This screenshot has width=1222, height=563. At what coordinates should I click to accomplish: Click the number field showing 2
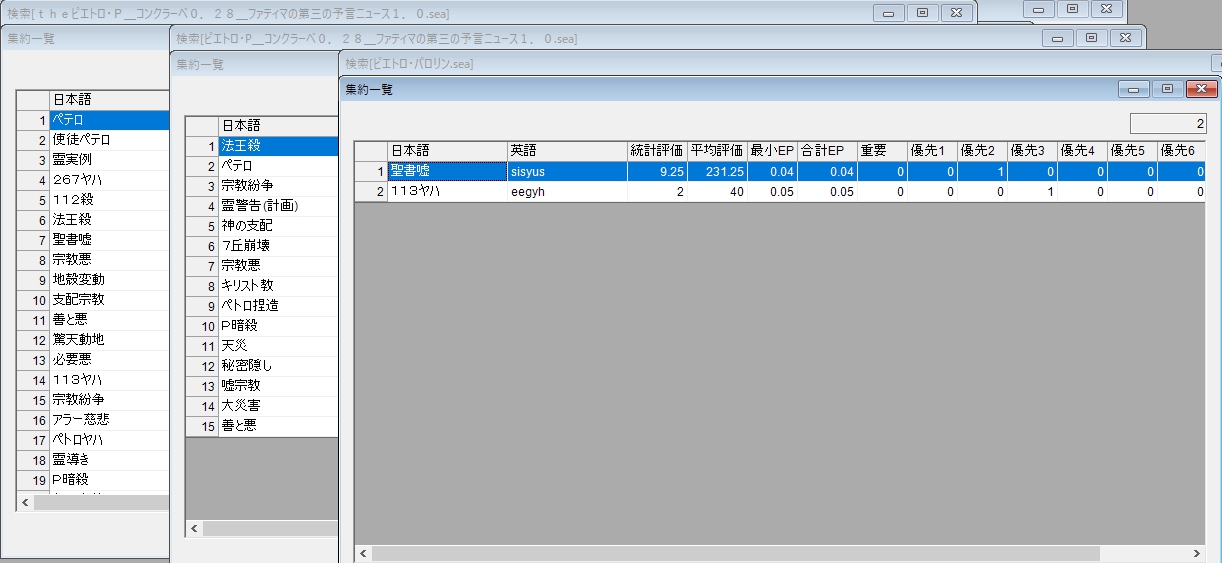tap(1167, 124)
